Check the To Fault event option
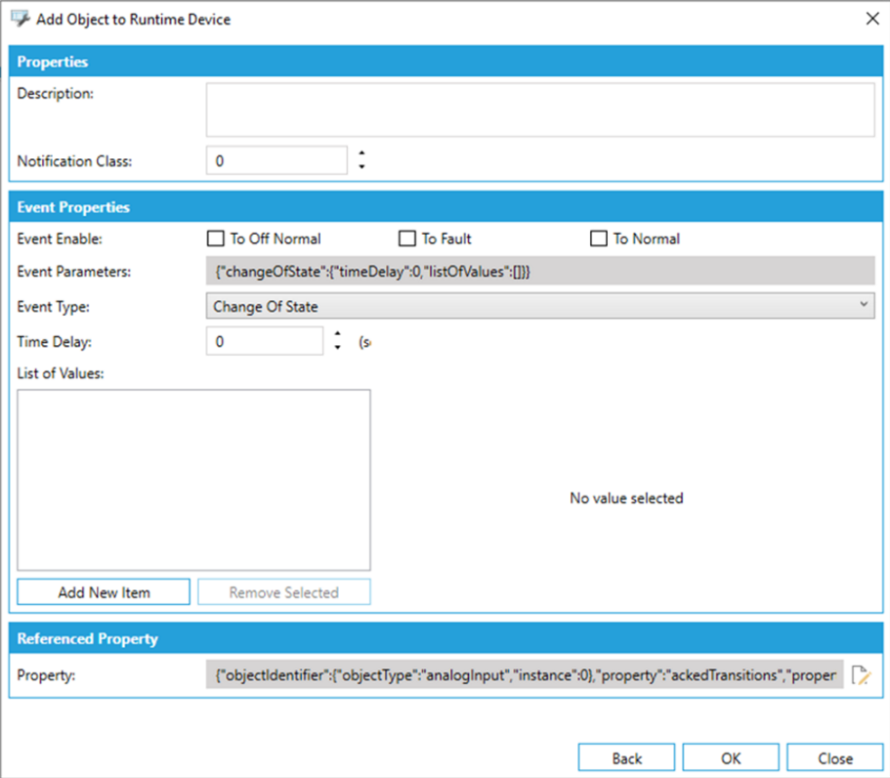Image resolution: width=890 pixels, height=778 pixels. coord(407,239)
